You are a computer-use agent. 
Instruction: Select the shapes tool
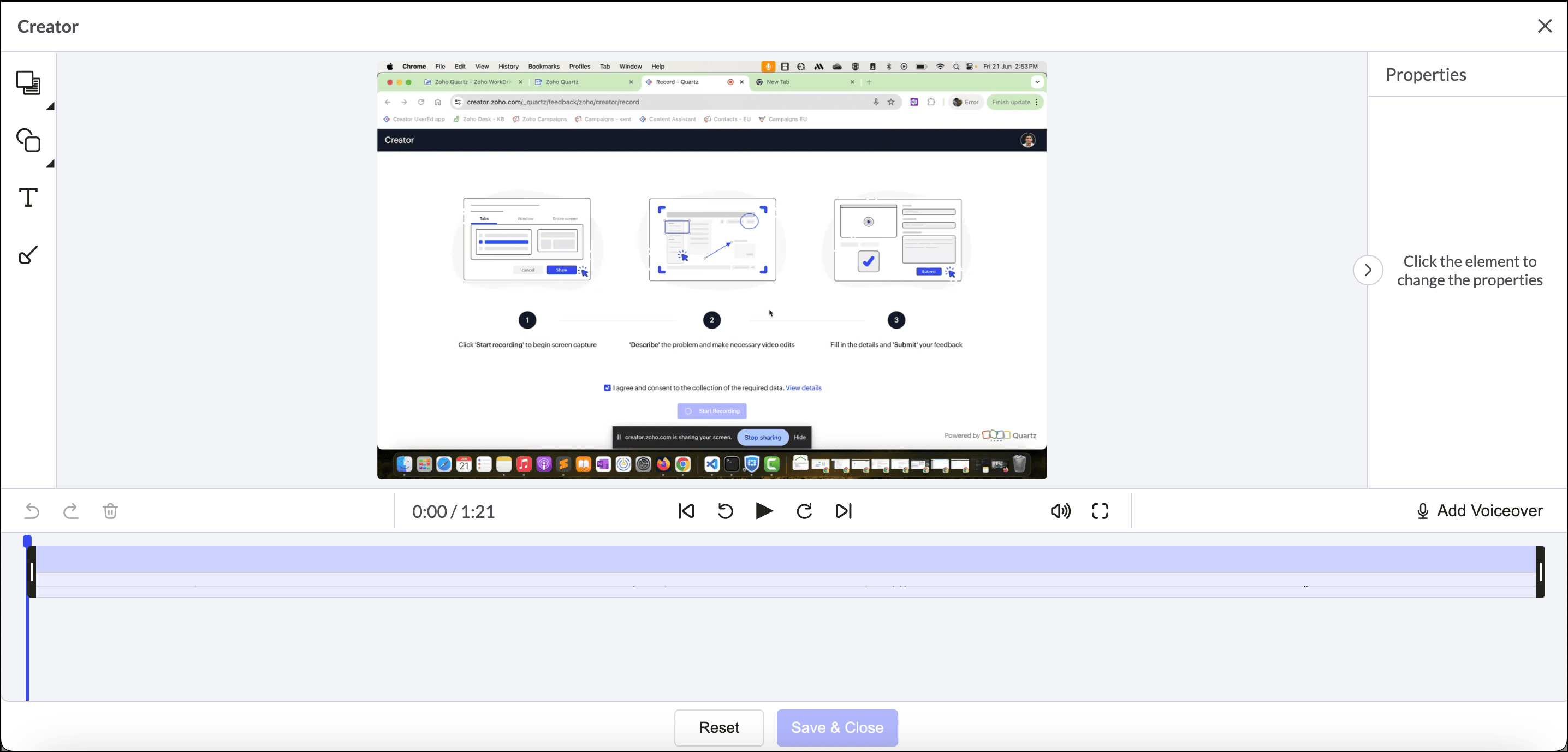coord(28,141)
